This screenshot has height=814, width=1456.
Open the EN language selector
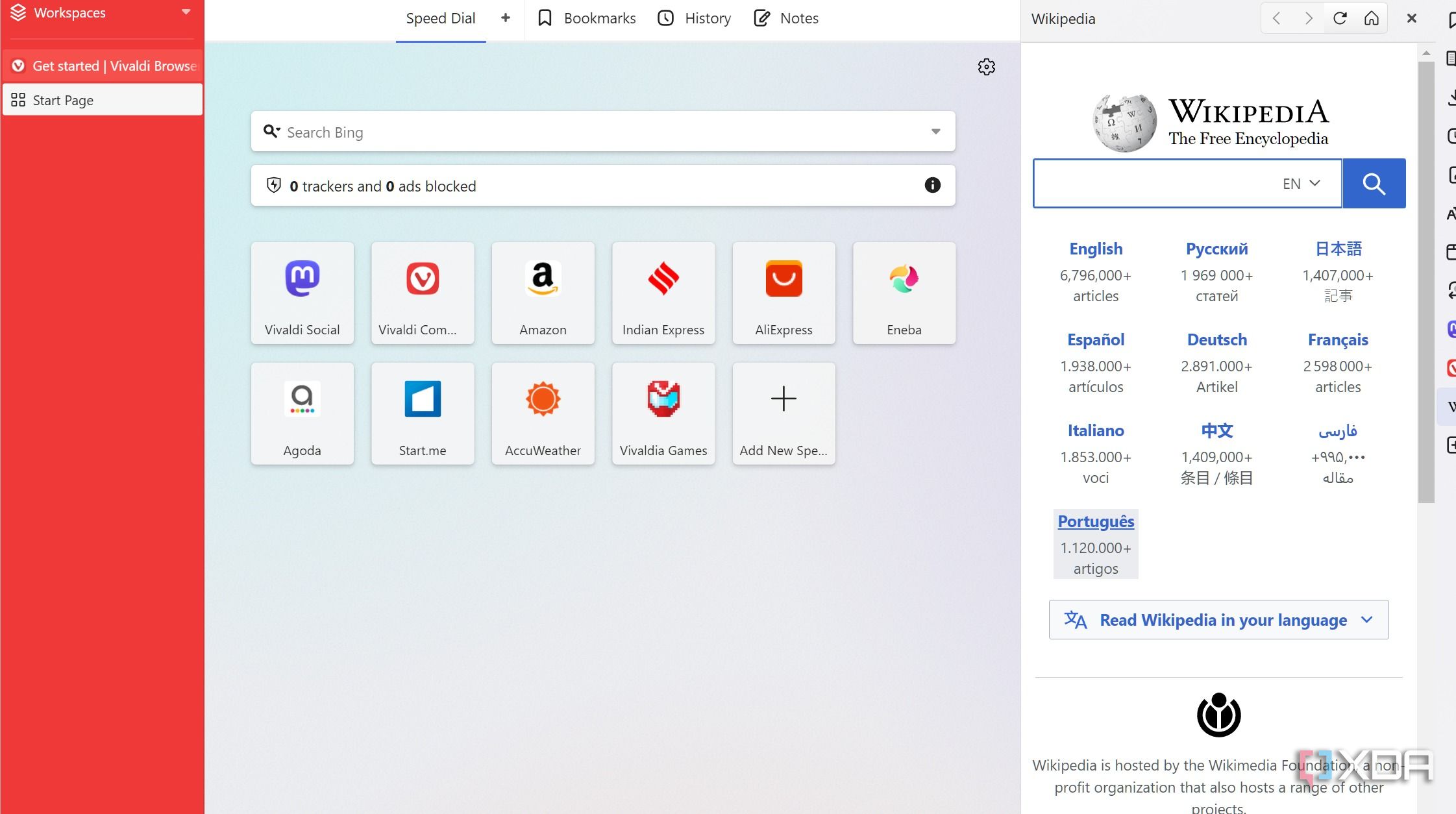1302,184
